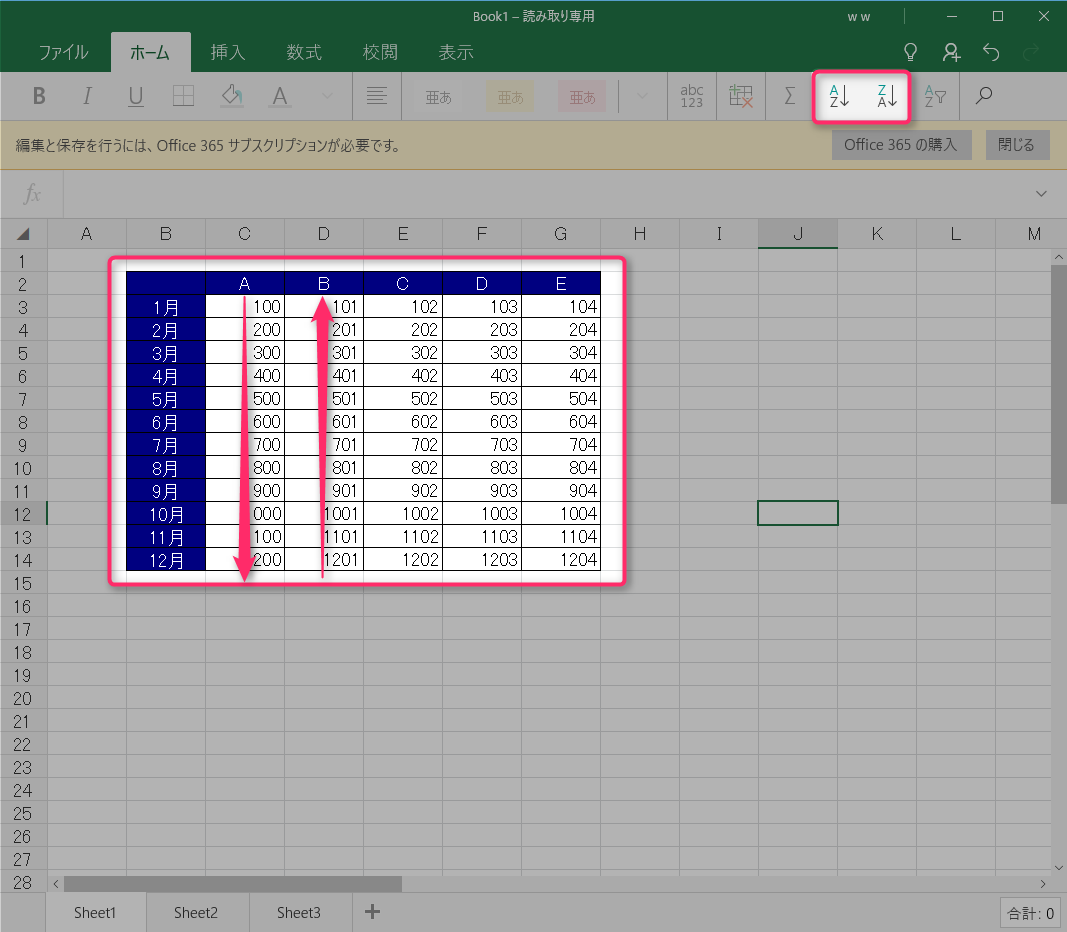Click the 合計: 0 status box
This screenshot has height=932, width=1067.
(1030, 914)
